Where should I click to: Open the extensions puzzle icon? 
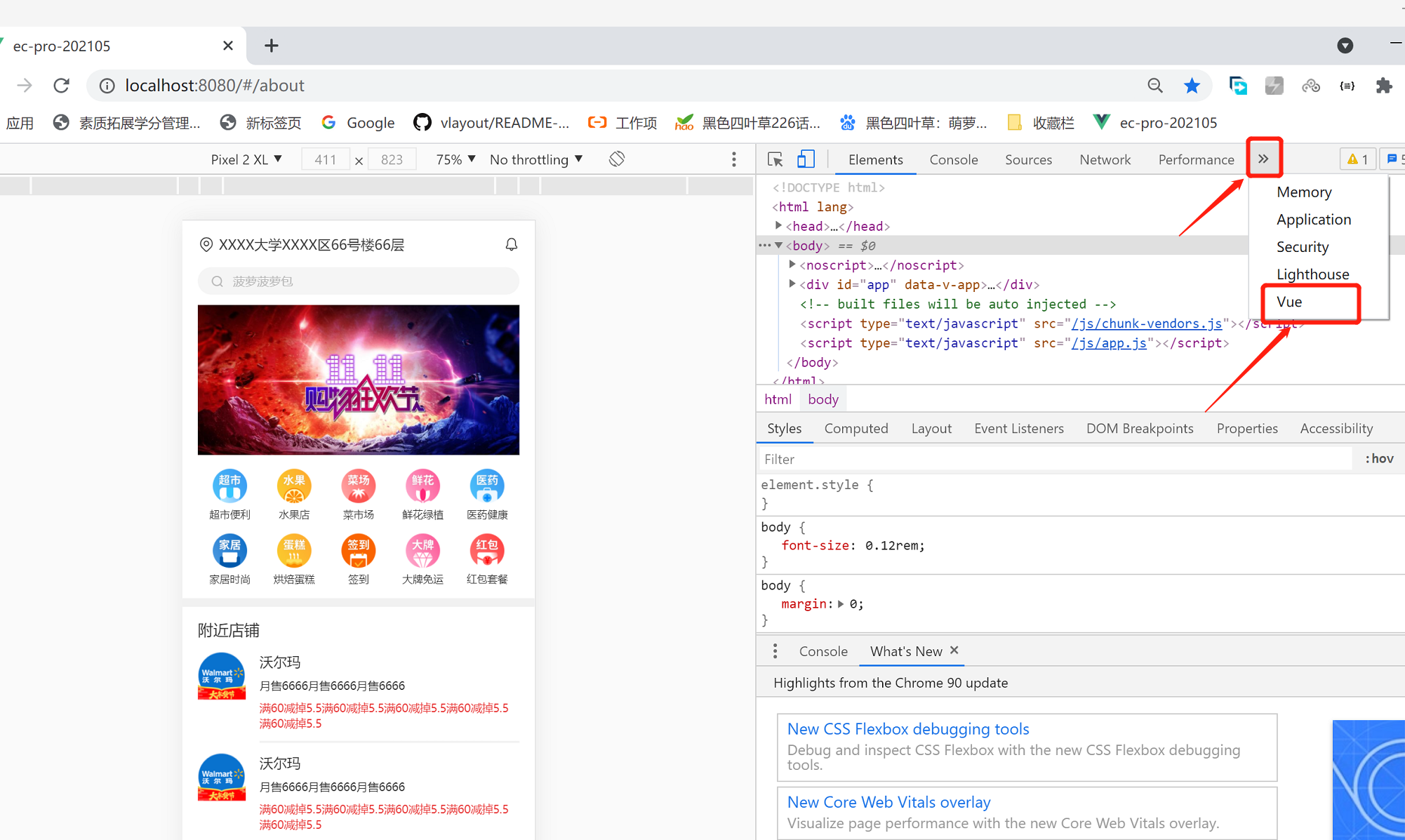[1383, 86]
